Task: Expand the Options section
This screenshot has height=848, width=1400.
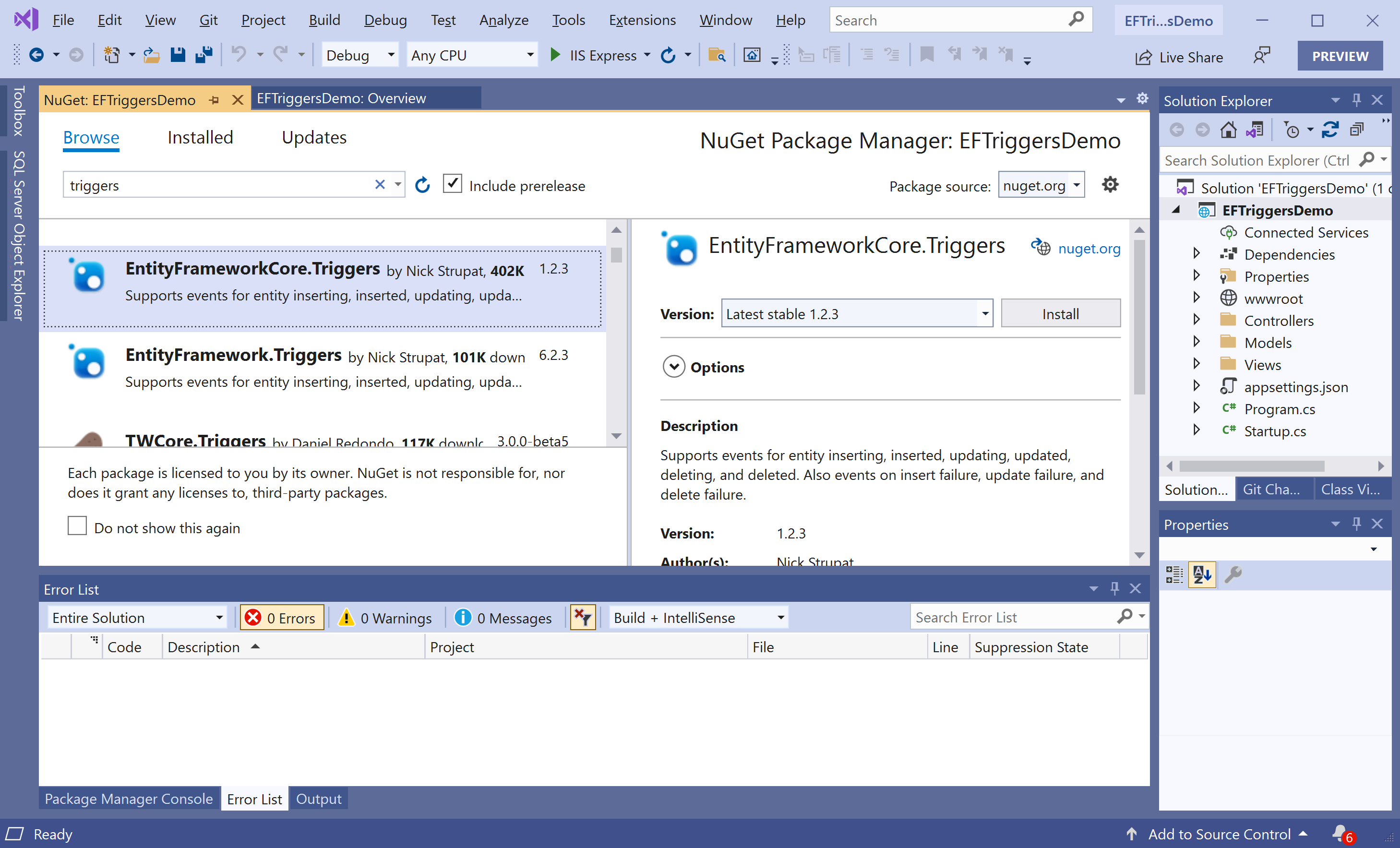Action: 674,367
